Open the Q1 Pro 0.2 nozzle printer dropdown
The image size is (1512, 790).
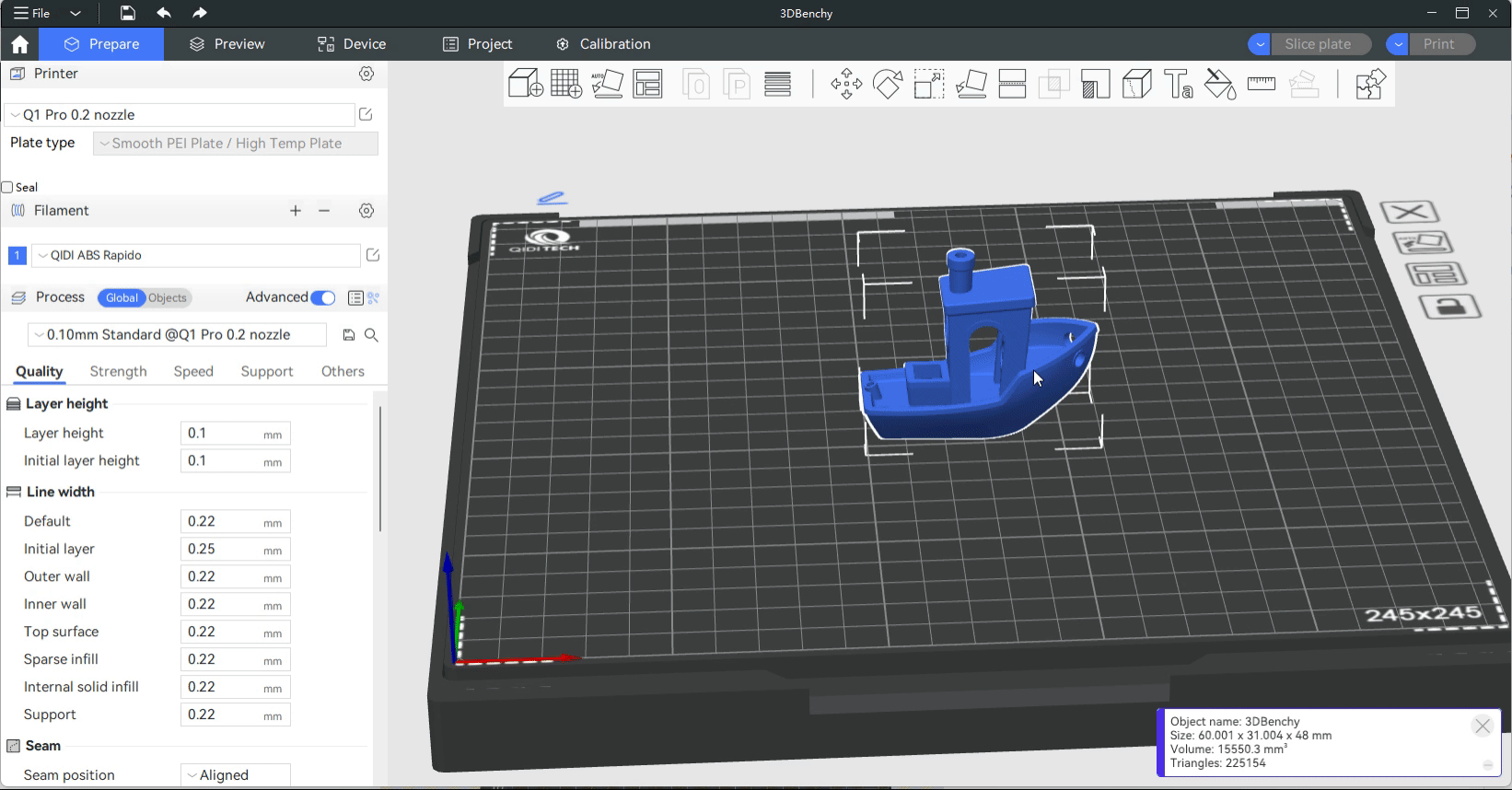pos(180,115)
